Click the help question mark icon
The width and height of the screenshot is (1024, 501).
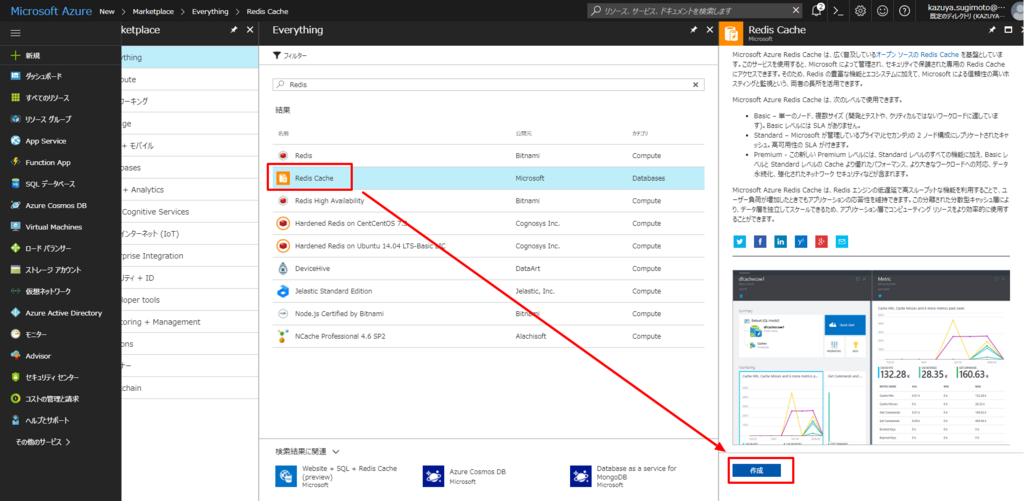[904, 11]
